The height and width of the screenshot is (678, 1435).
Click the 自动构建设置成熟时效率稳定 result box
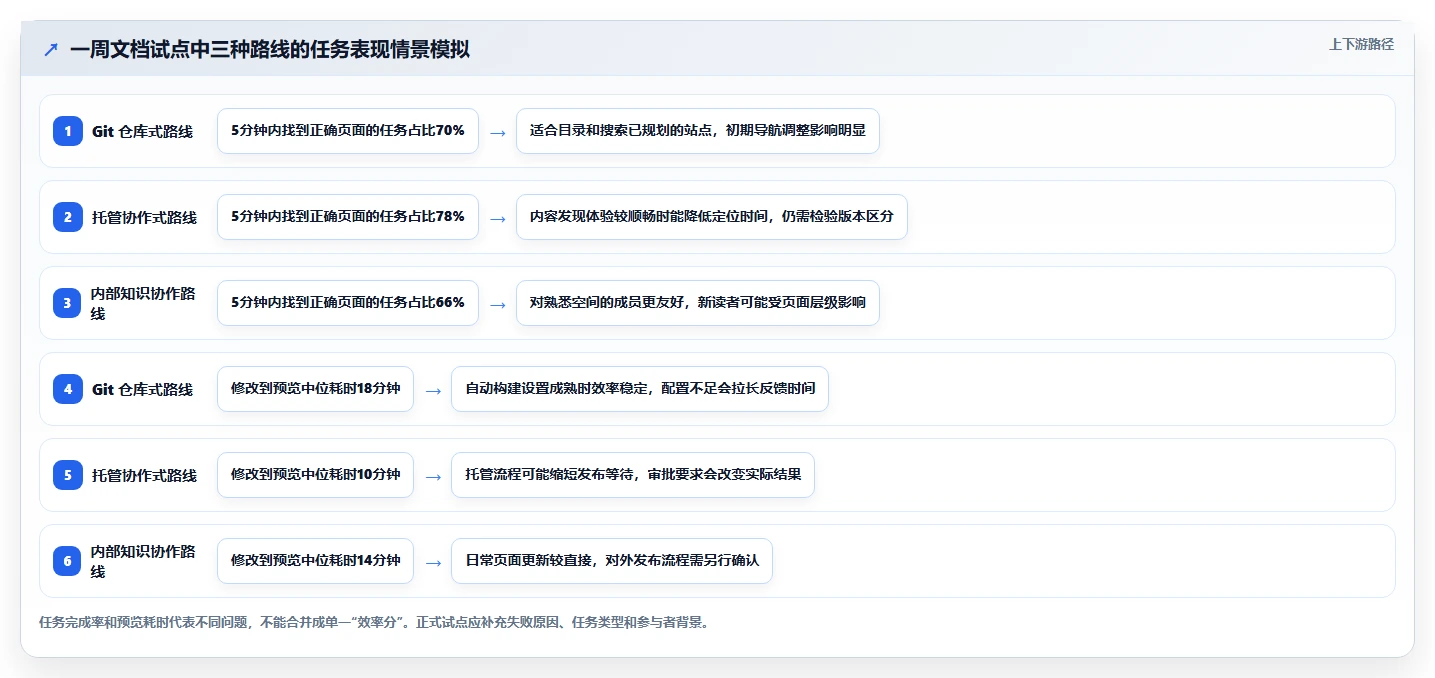(x=640, y=389)
